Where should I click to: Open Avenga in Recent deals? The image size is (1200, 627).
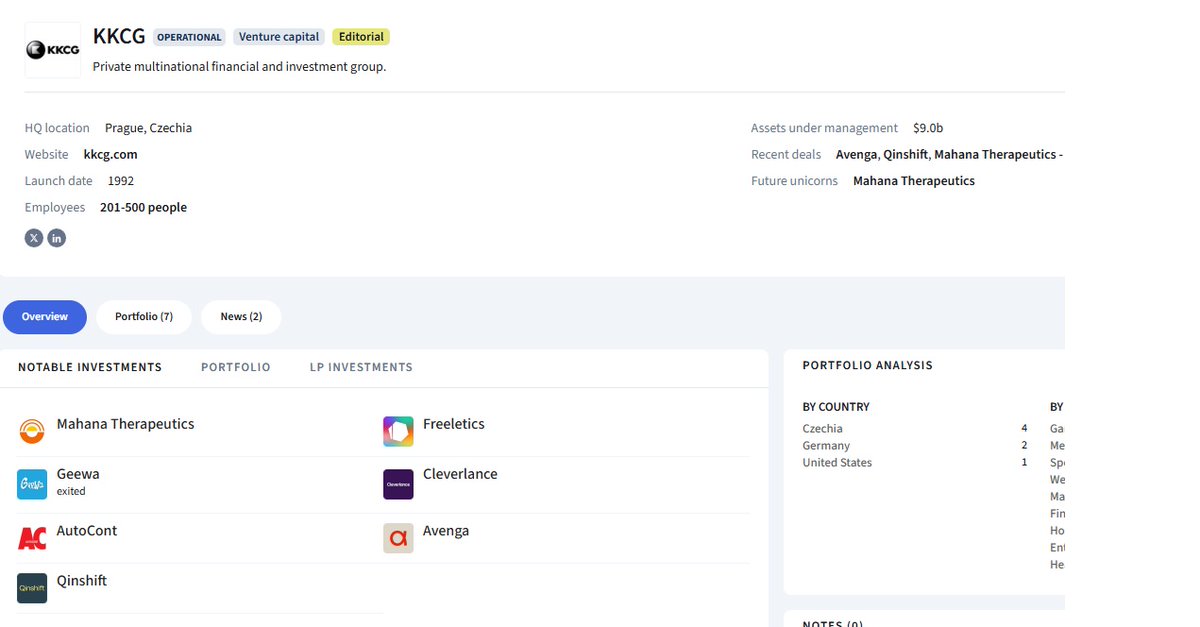(856, 155)
